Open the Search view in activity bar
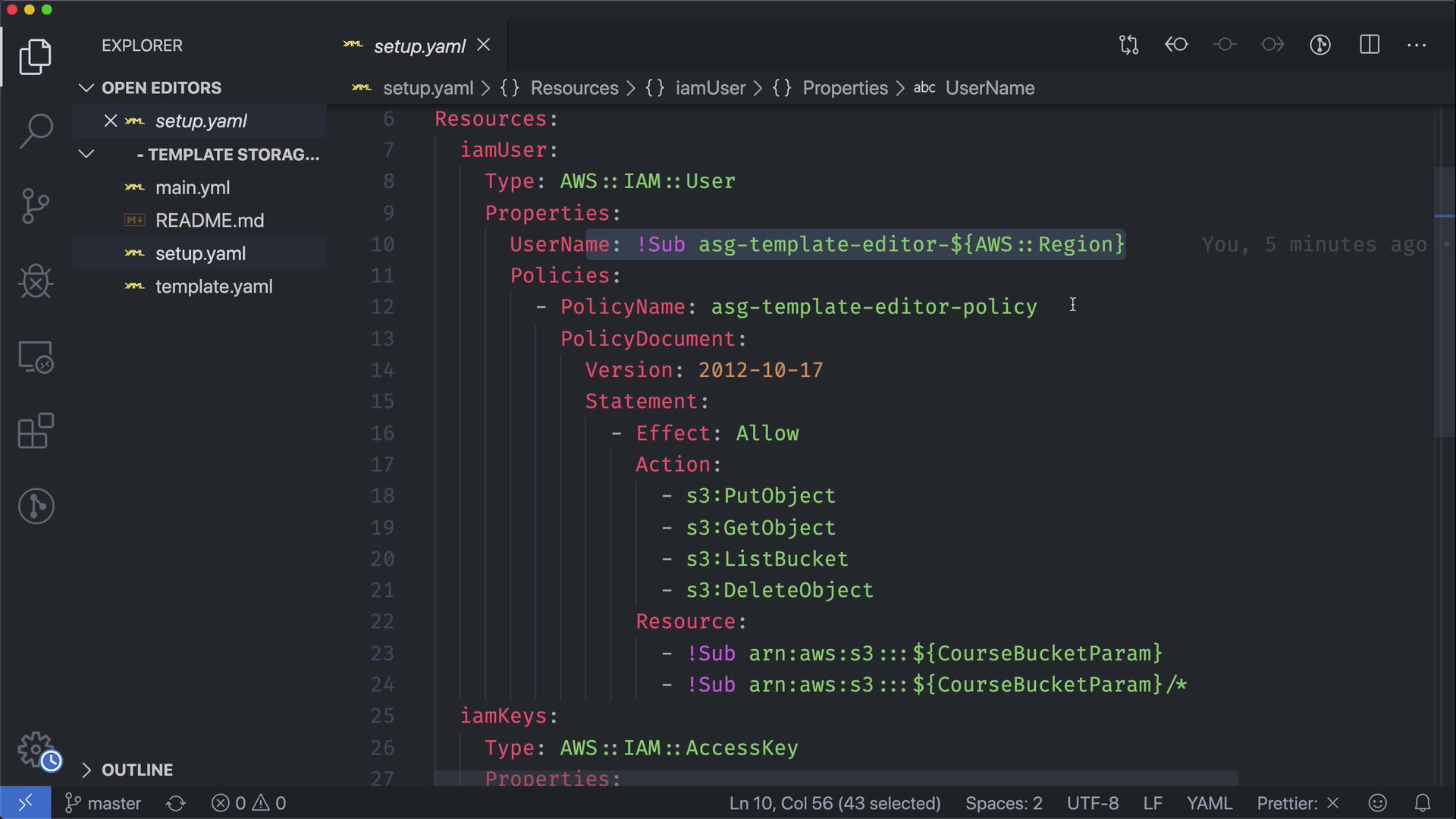The image size is (1456, 819). point(36,130)
